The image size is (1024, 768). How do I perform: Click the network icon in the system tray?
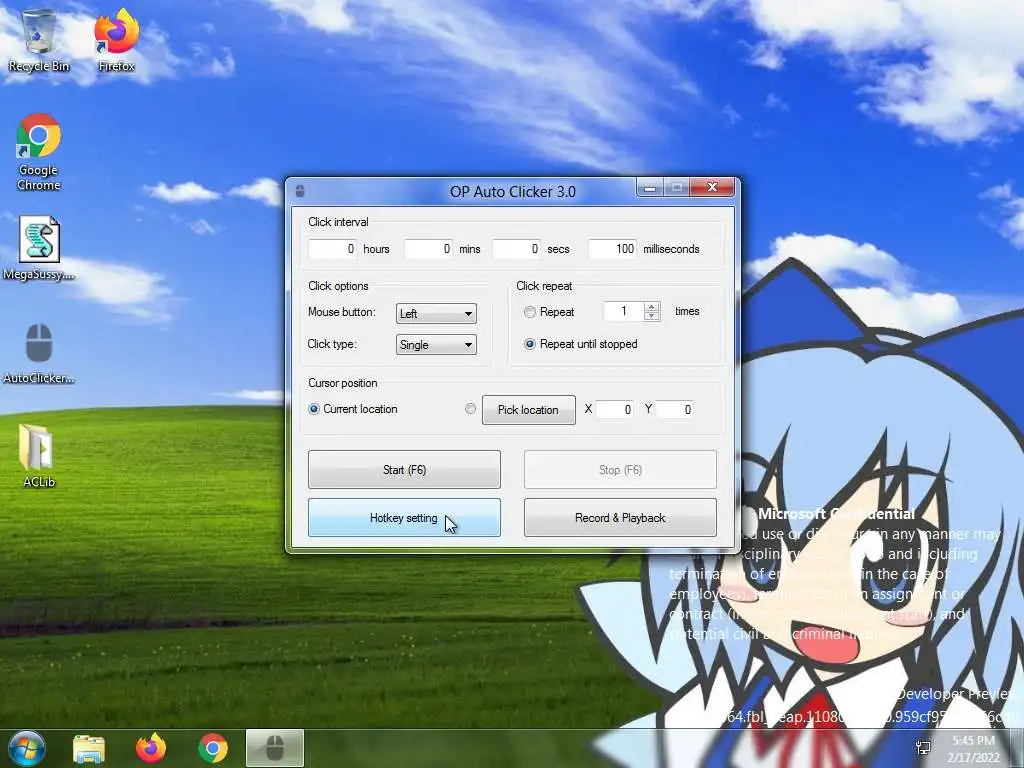click(x=923, y=748)
